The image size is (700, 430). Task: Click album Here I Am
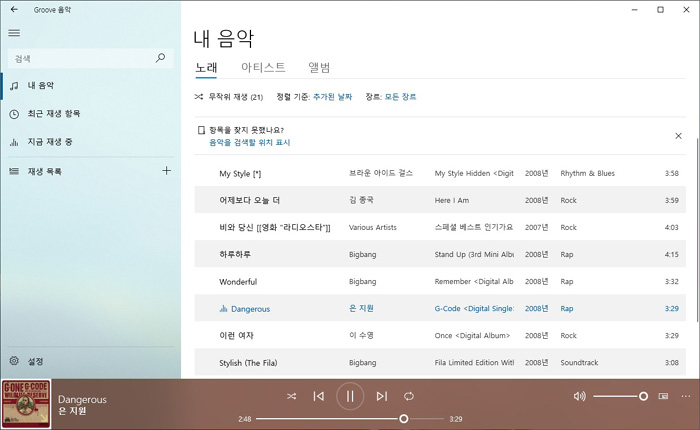pos(452,200)
